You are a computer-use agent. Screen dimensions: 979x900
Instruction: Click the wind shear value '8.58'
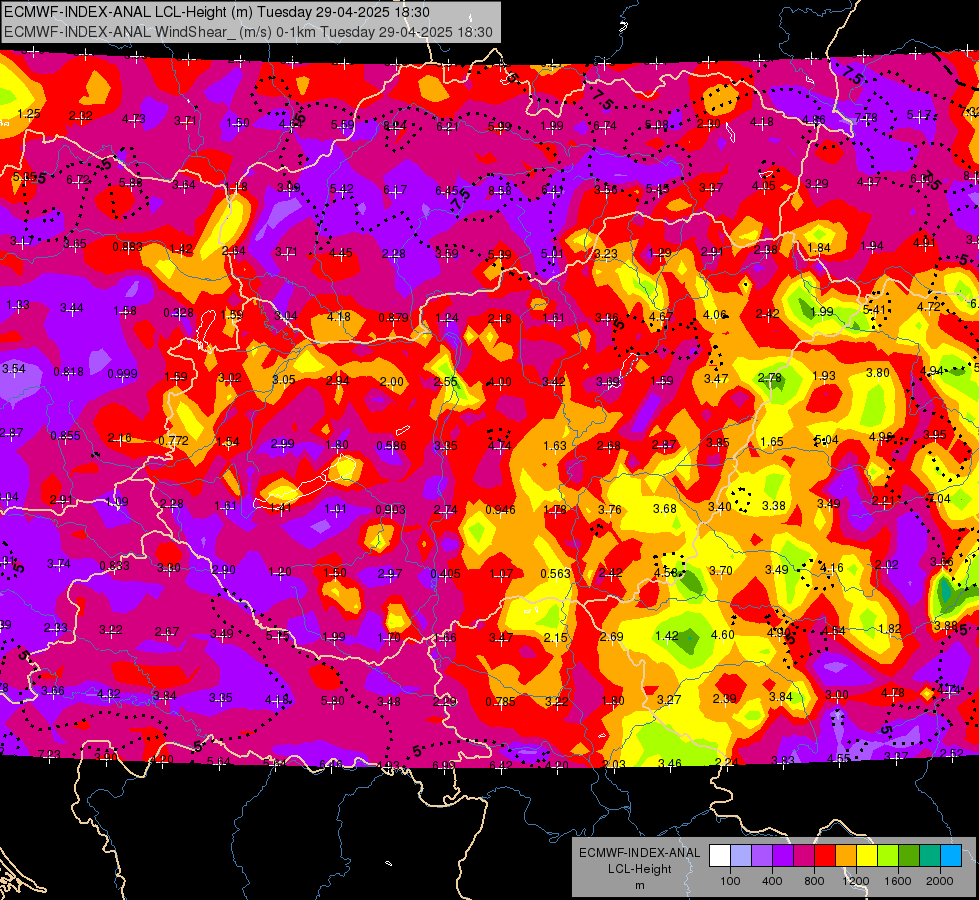(500, 190)
